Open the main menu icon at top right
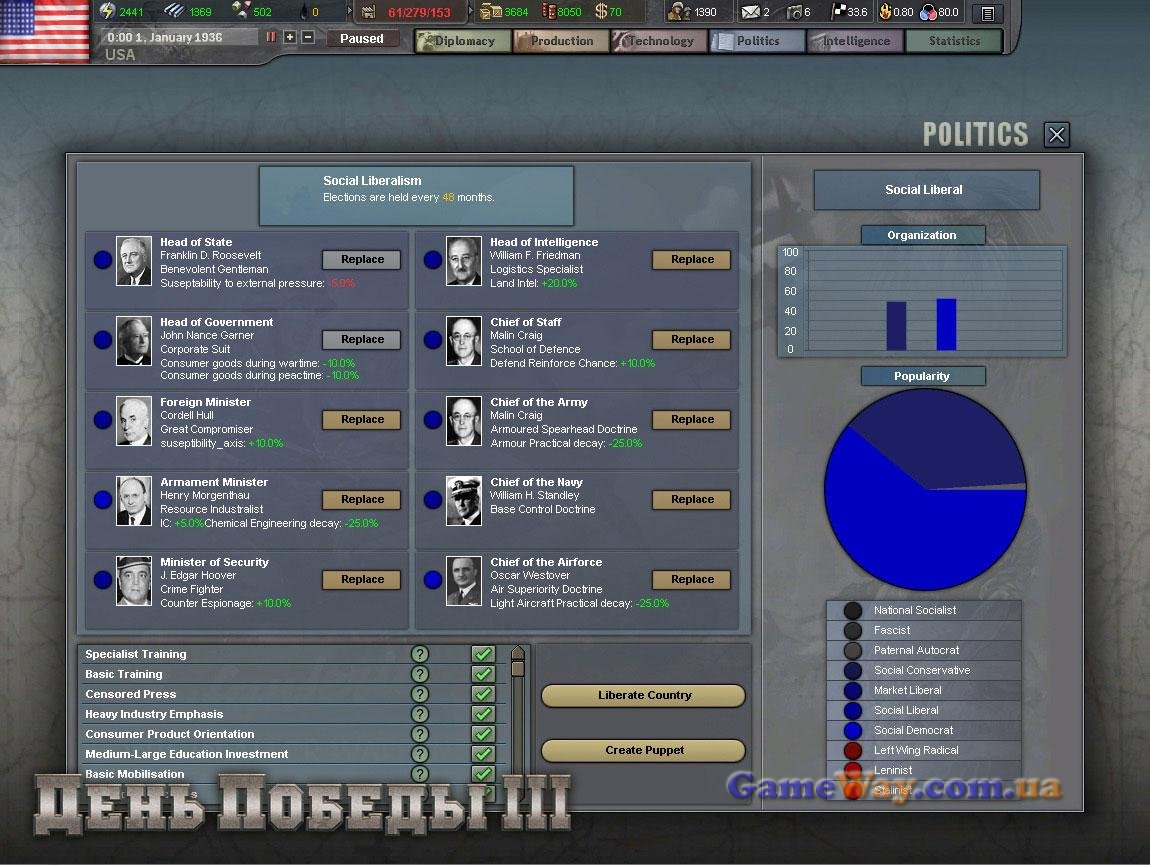This screenshot has height=865, width=1150. click(x=987, y=13)
